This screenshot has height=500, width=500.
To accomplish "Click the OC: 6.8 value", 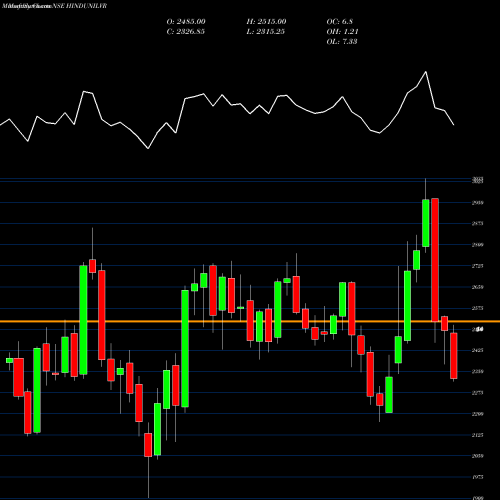I will coord(340,22).
